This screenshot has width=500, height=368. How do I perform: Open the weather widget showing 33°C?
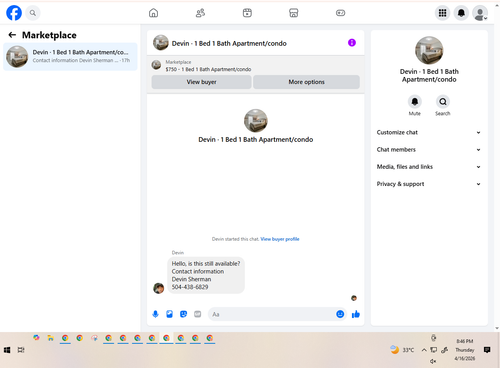click(402, 350)
